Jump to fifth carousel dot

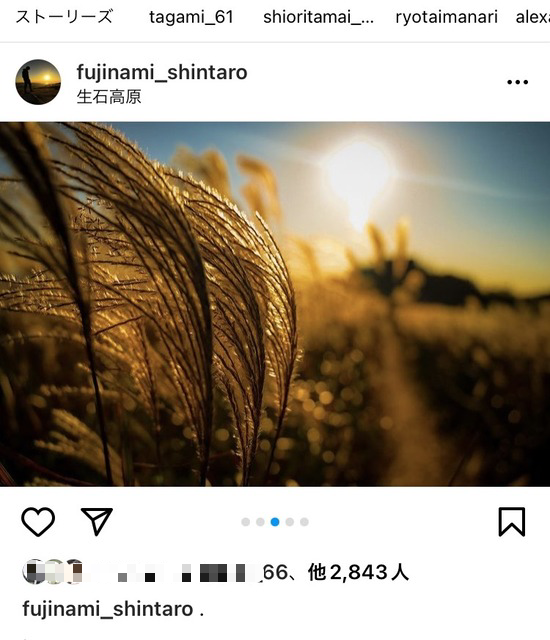[x=304, y=522]
